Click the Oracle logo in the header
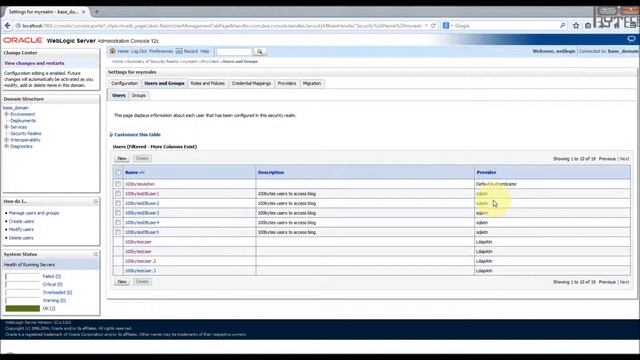Viewport: 640px width, 360px height. 23,40
